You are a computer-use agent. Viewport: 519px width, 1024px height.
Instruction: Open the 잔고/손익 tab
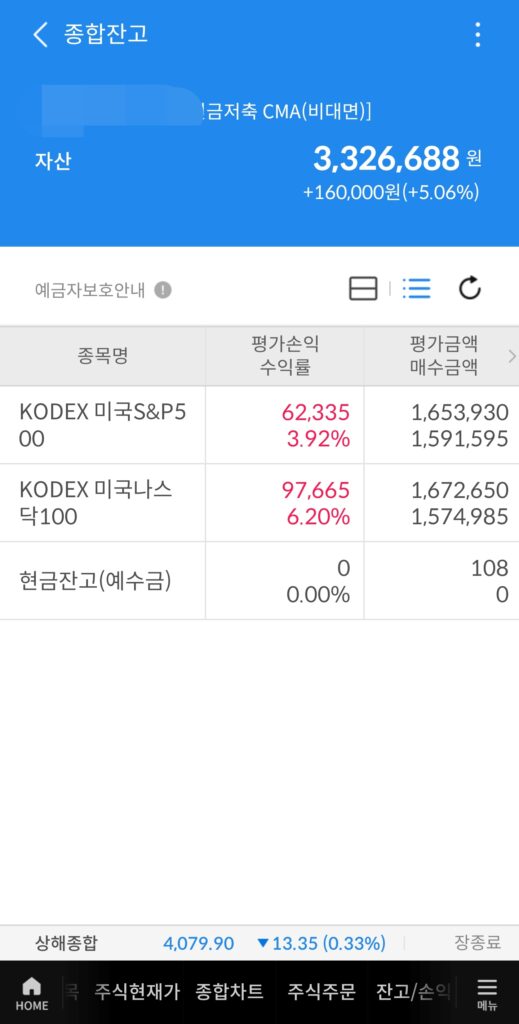(413, 992)
